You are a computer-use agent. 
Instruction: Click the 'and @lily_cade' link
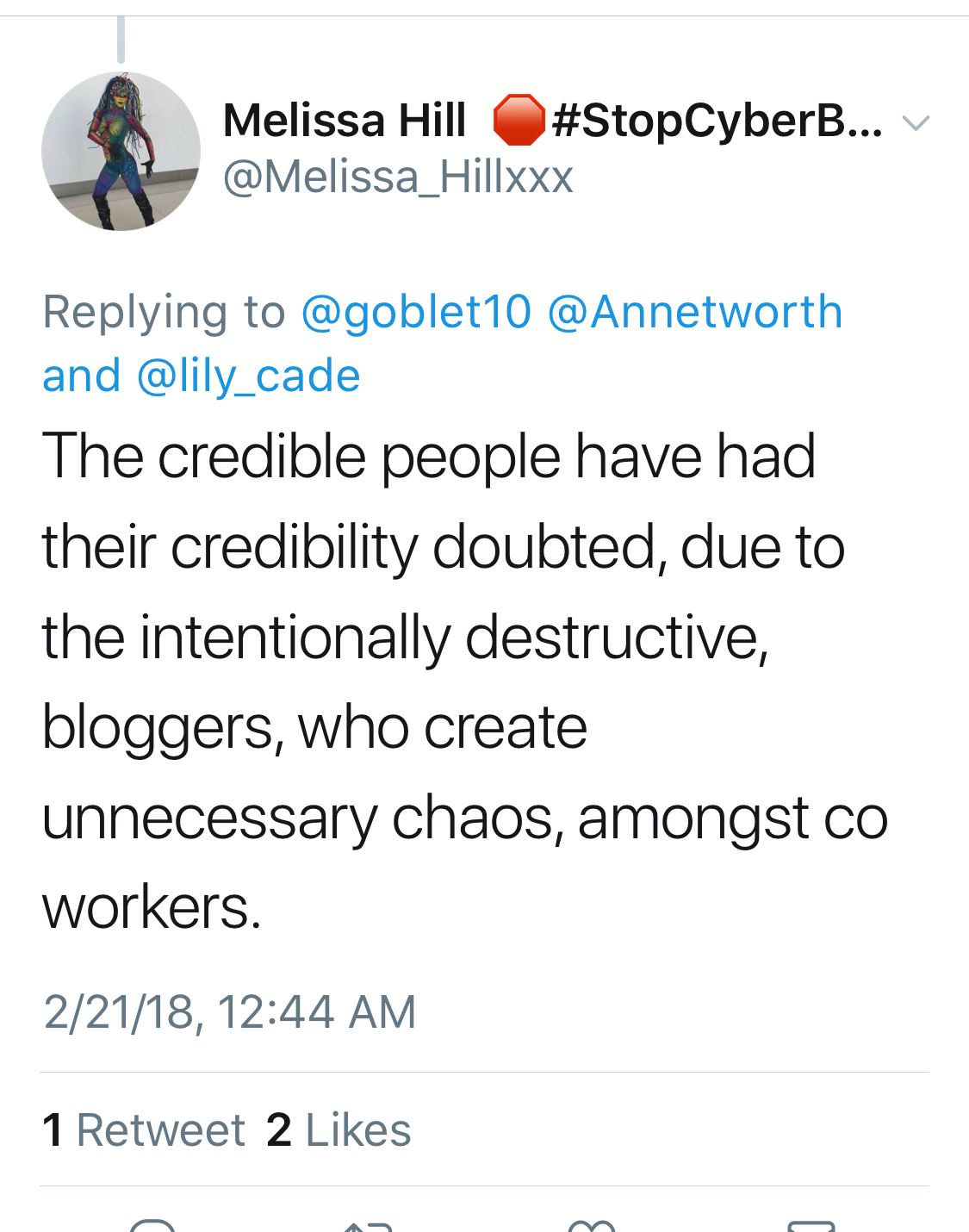pyautogui.click(x=202, y=376)
